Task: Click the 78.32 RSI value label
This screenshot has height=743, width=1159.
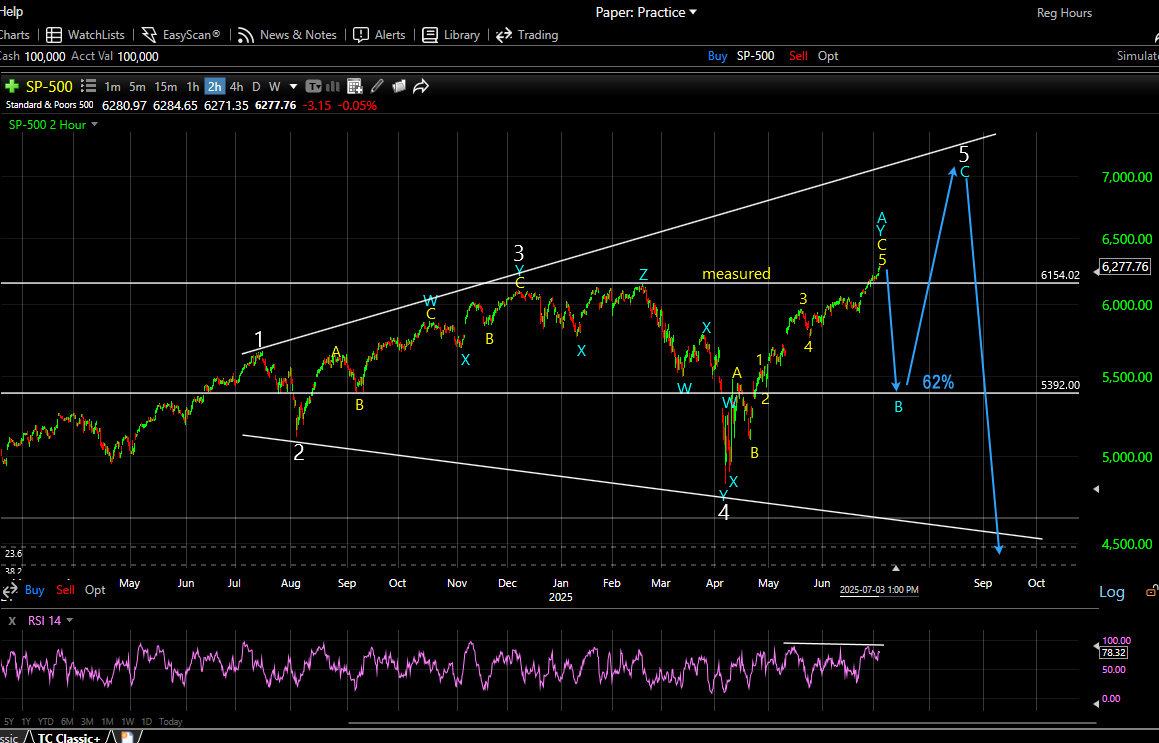Action: 1113,653
